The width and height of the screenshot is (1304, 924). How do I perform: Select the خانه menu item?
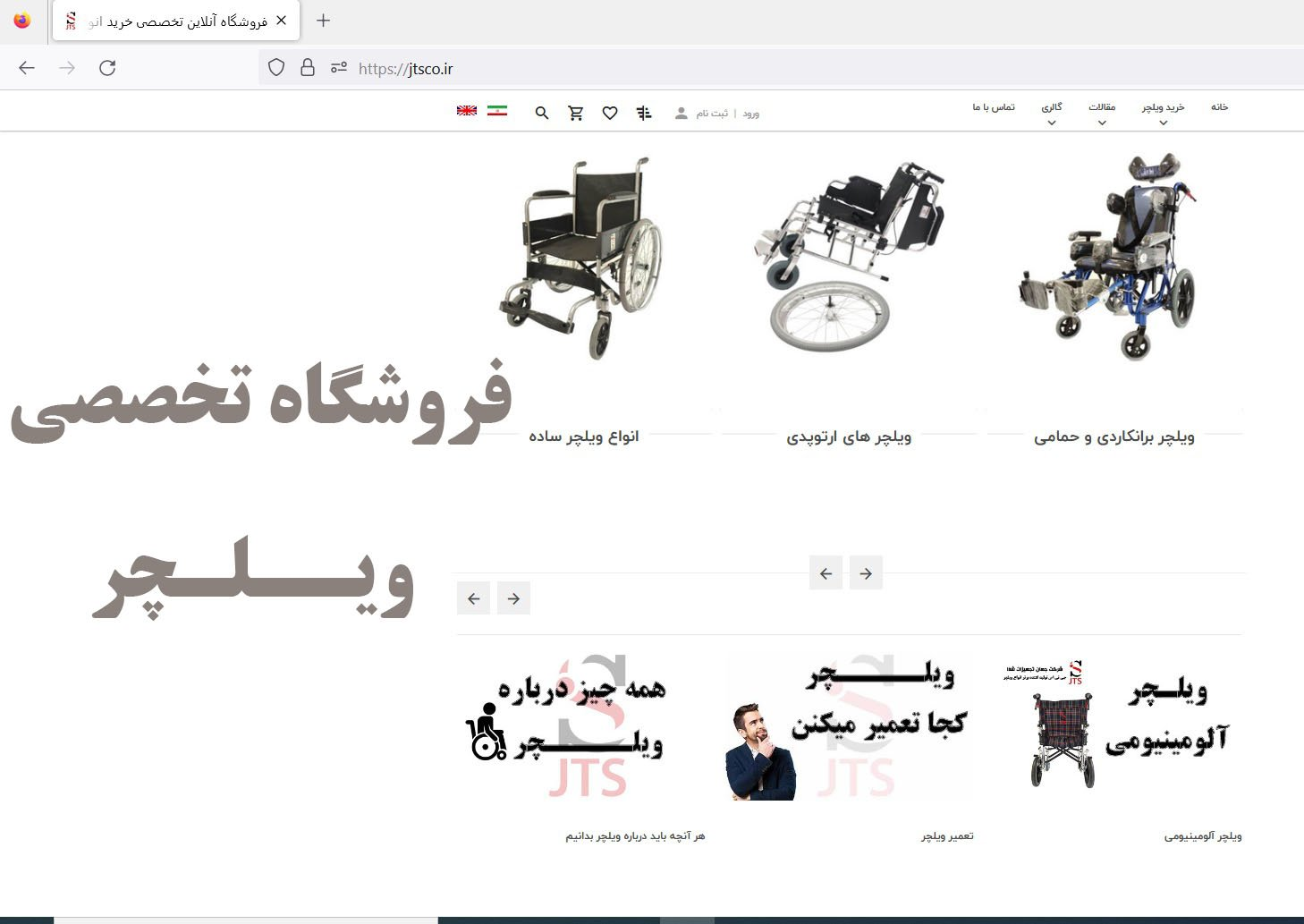[1217, 106]
